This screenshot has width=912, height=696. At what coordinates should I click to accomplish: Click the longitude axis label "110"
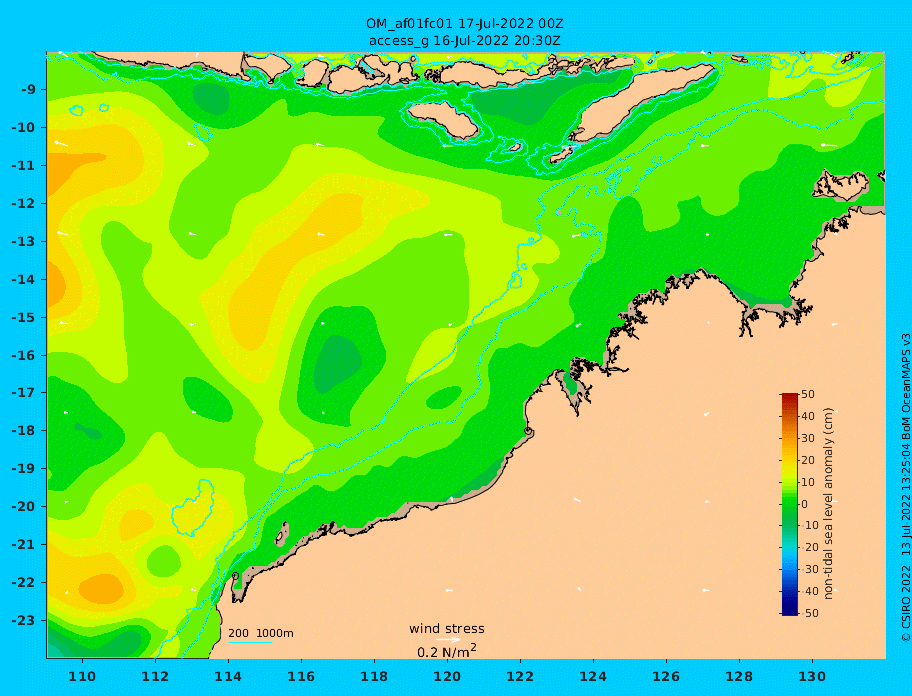[82, 676]
